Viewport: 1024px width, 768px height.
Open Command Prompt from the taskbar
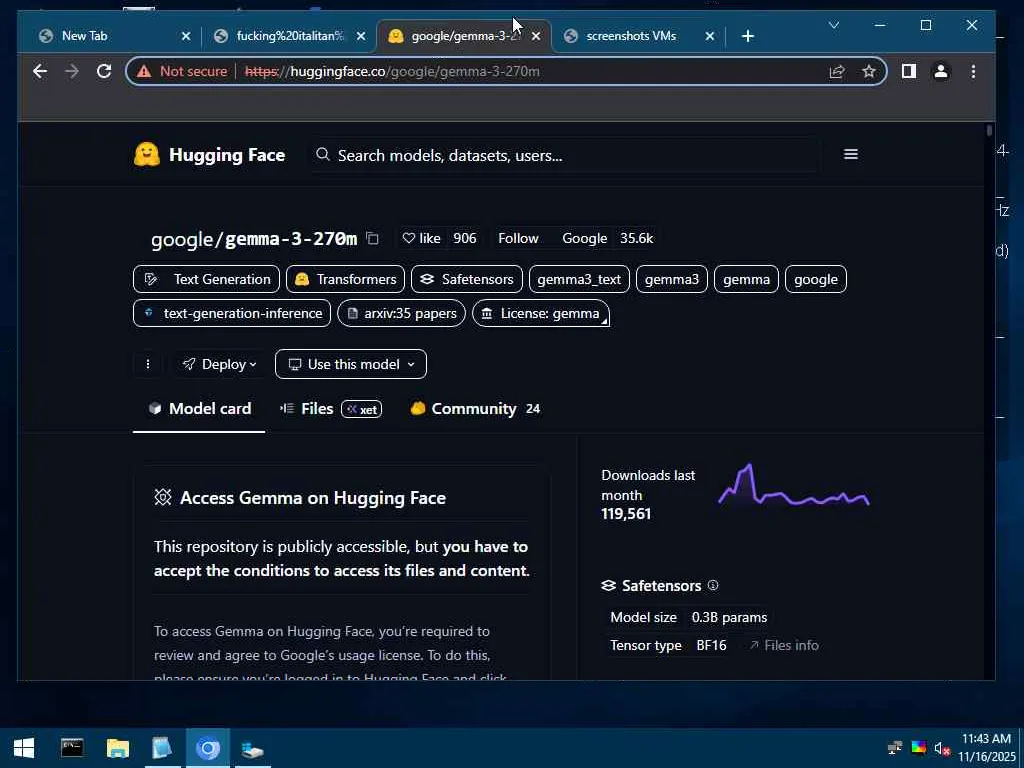72,748
